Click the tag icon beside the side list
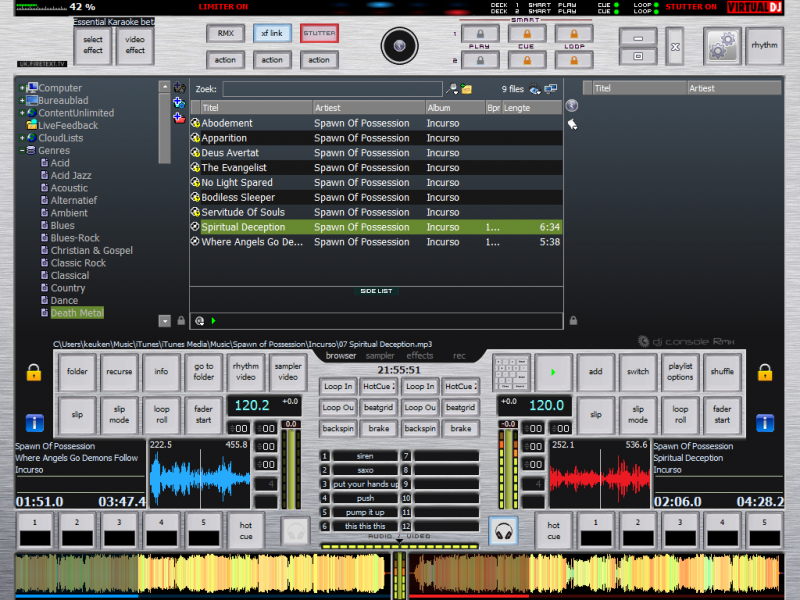 click(572, 124)
